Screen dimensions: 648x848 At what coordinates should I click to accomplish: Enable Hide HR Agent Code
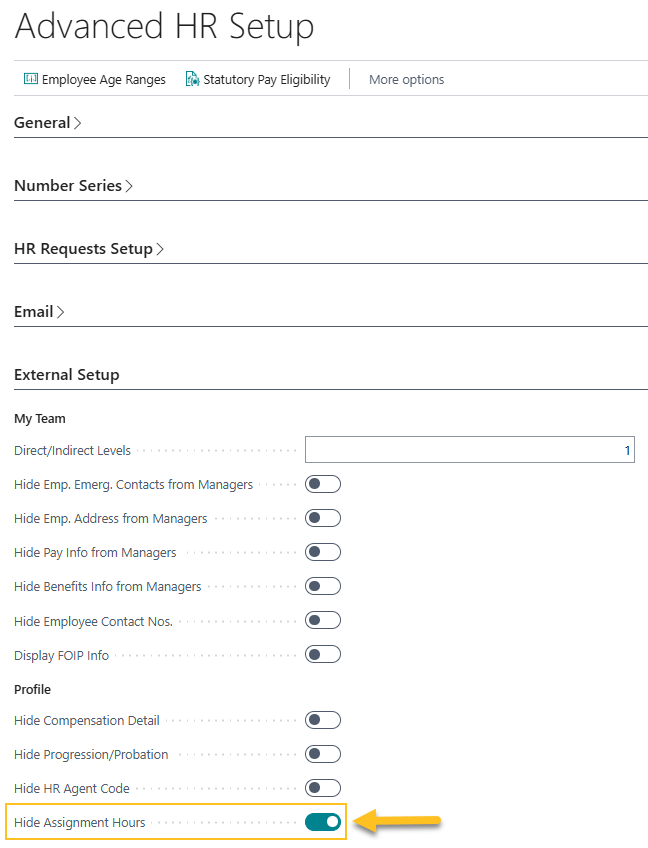point(322,787)
